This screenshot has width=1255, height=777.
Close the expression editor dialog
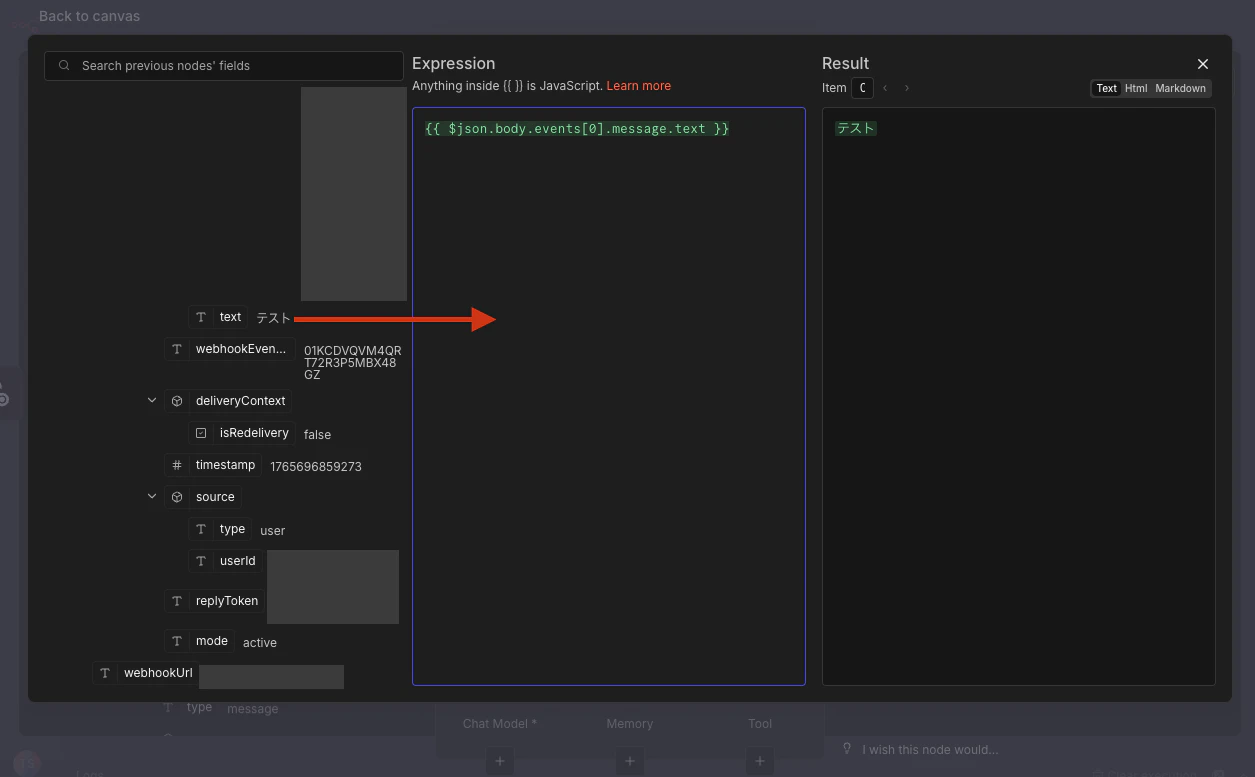click(1203, 64)
